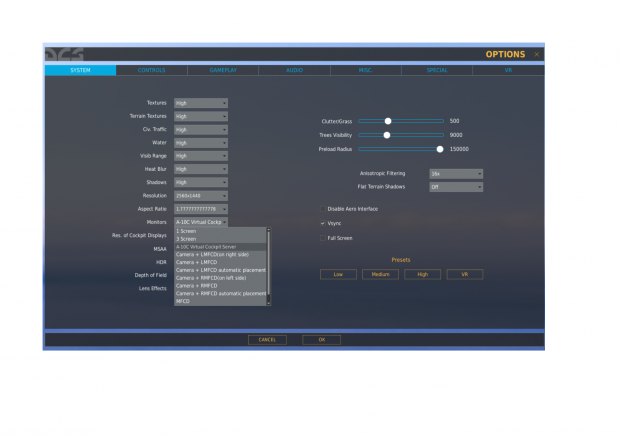This screenshot has width=620, height=438.
Task: Enable the Disable Aero Interface checkbox
Action: click(322, 209)
